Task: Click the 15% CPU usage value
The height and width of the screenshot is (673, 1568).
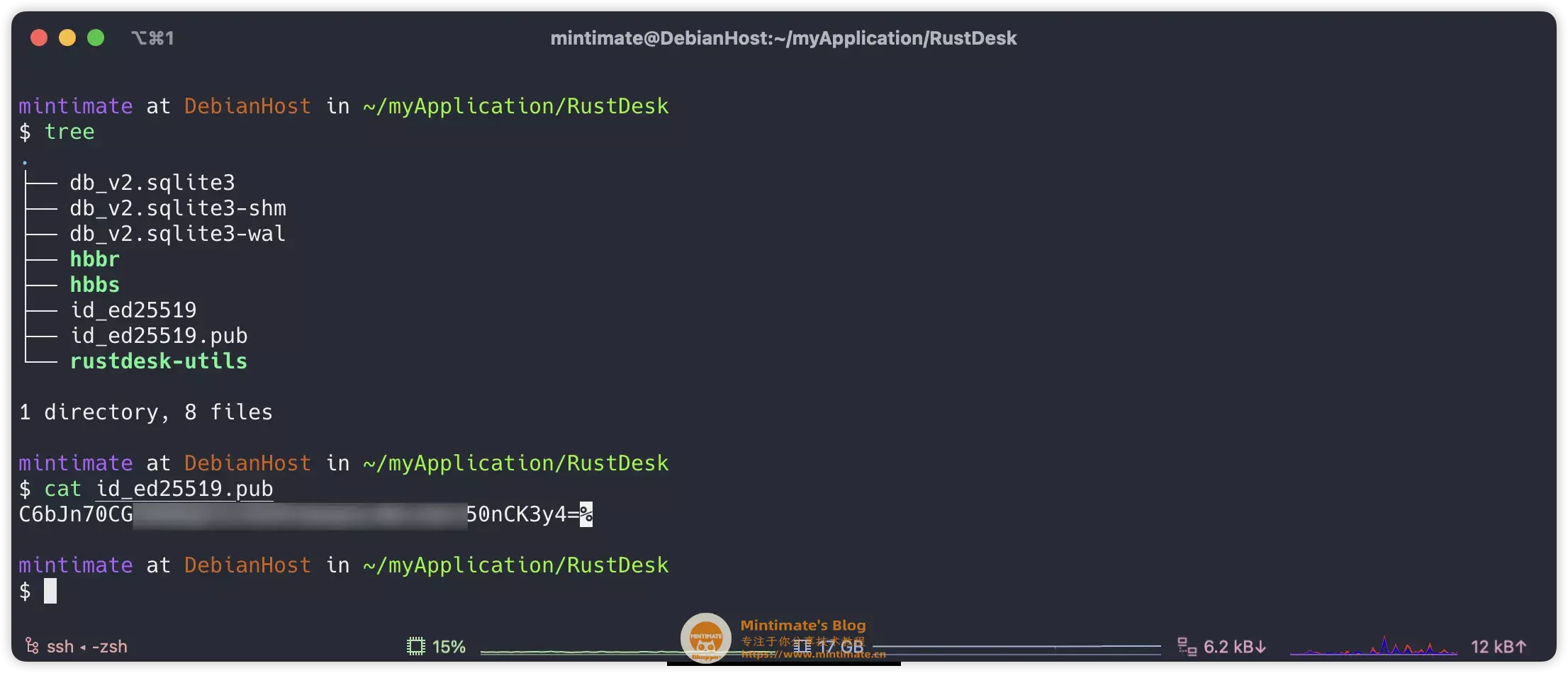Action: (x=449, y=647)
